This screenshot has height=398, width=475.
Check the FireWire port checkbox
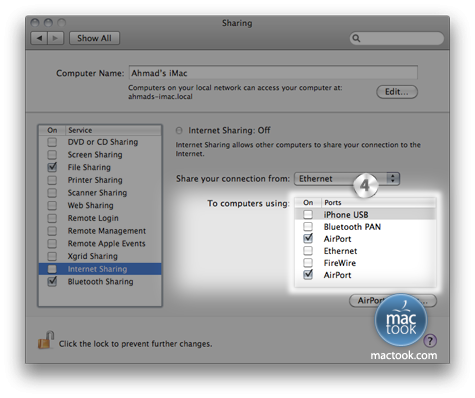[x=308, y=263]
